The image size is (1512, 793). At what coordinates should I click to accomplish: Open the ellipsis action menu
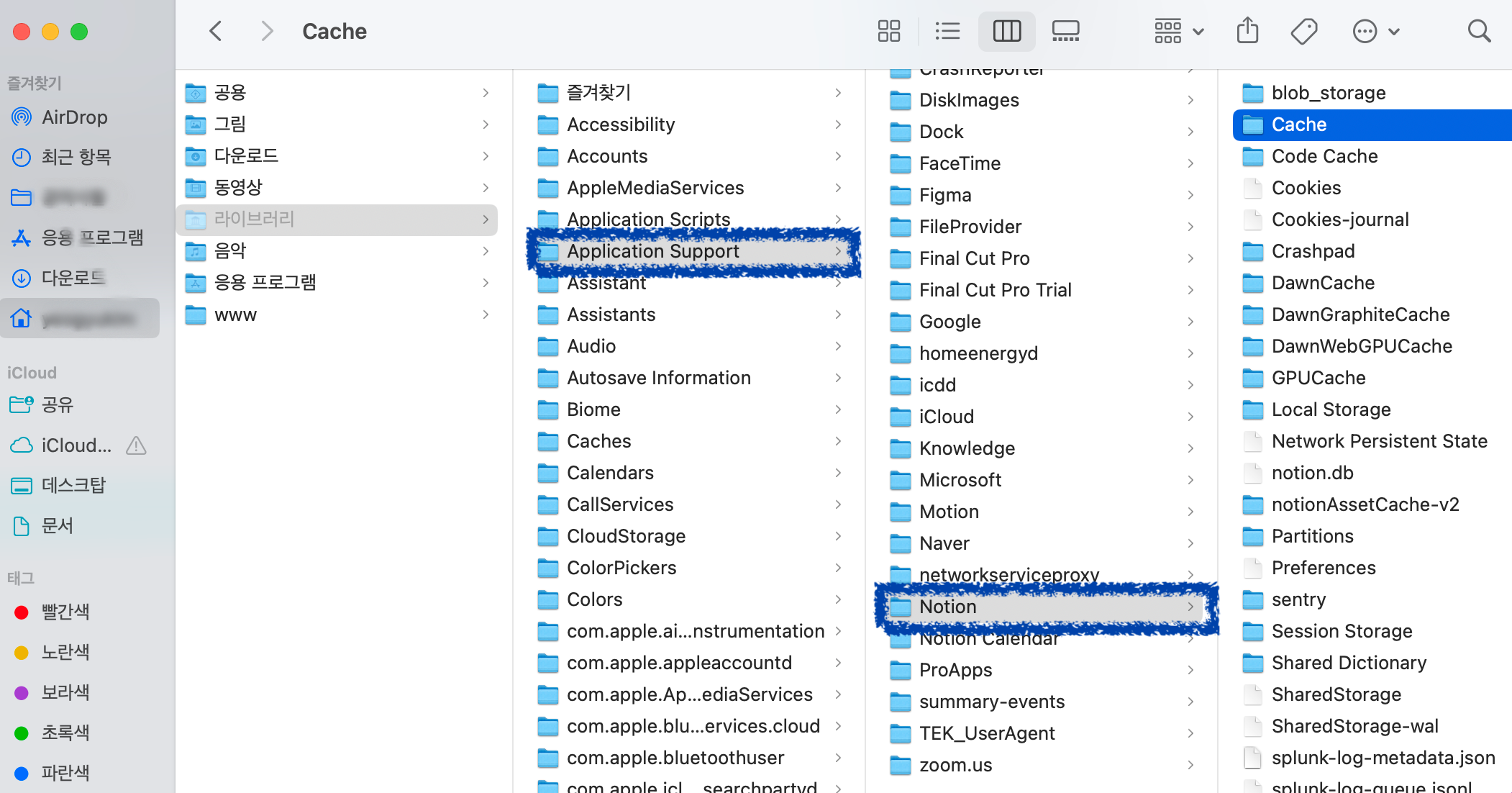(x=1375, y=31)
